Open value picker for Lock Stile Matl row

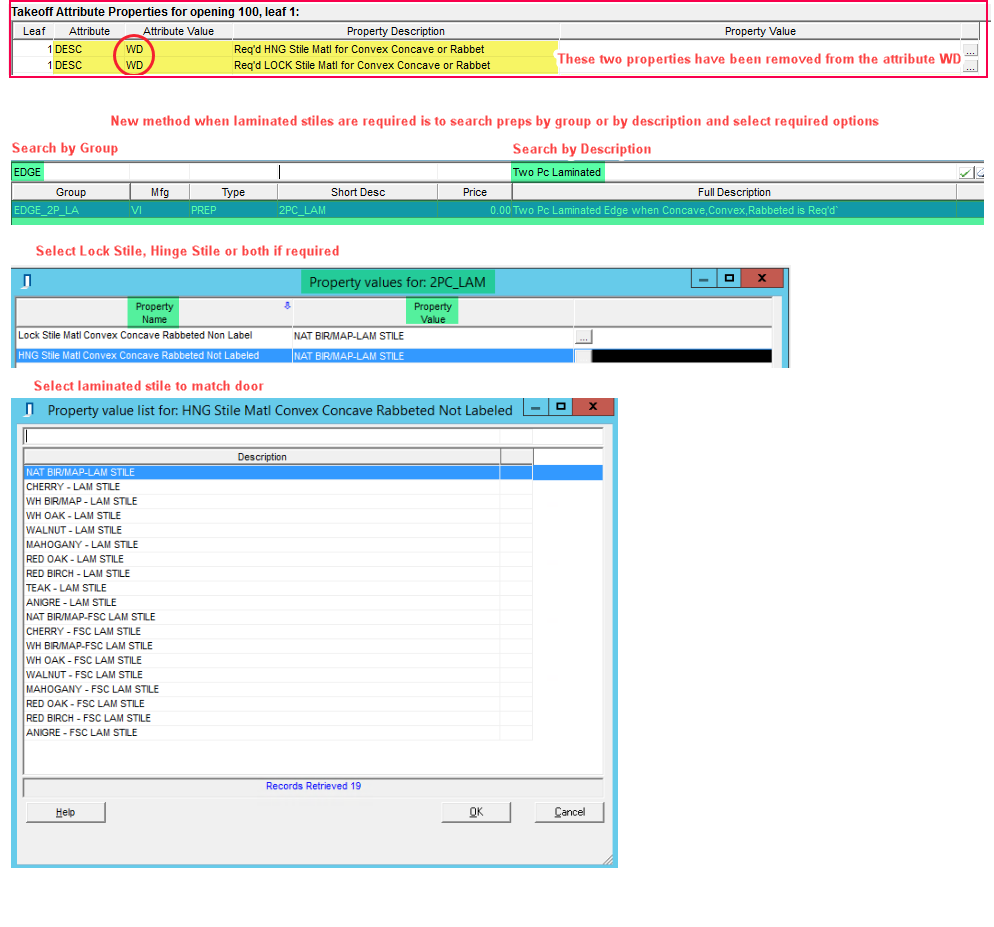(584, 337)
